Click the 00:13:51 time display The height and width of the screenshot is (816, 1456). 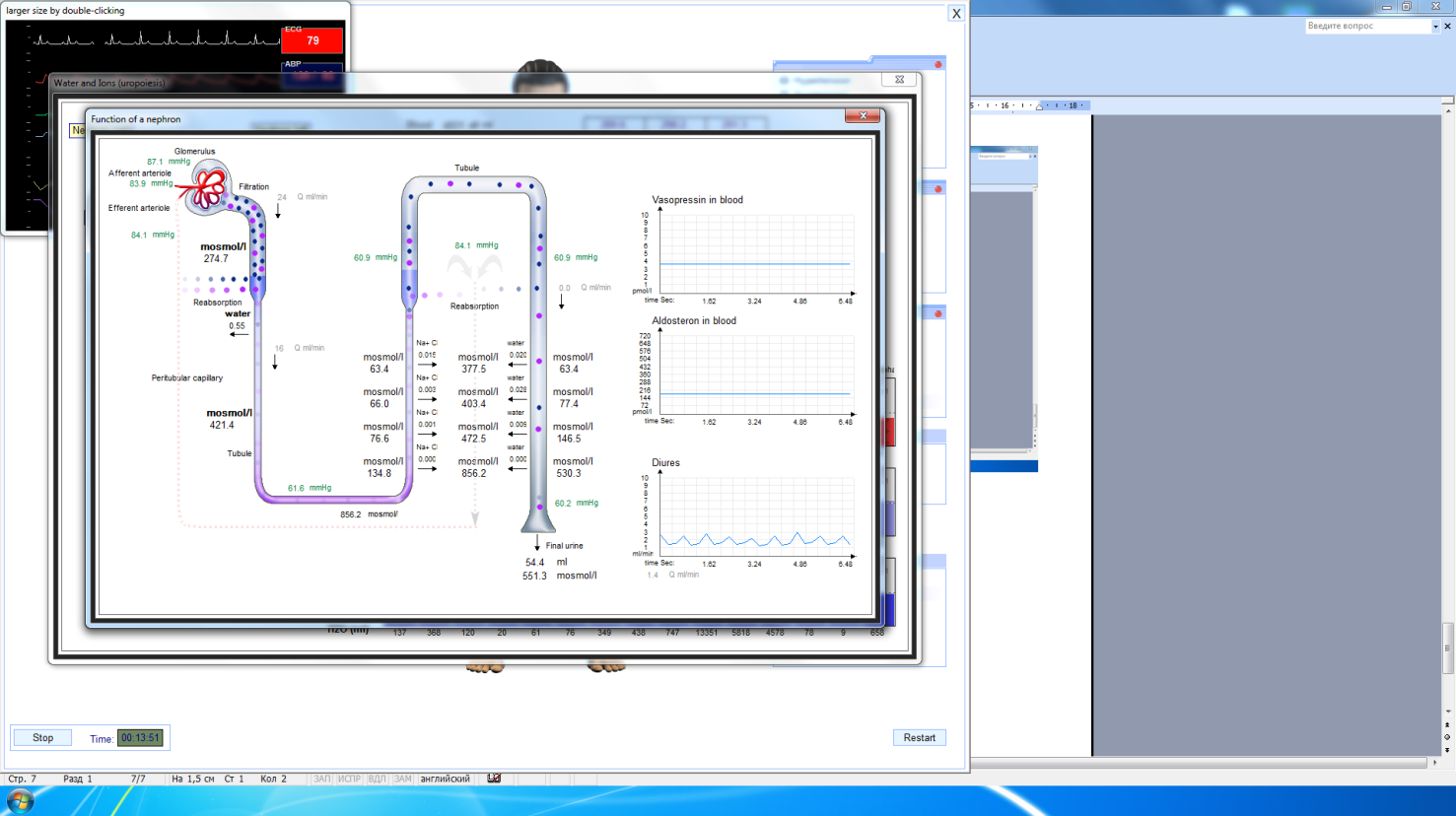click(140, 737)
